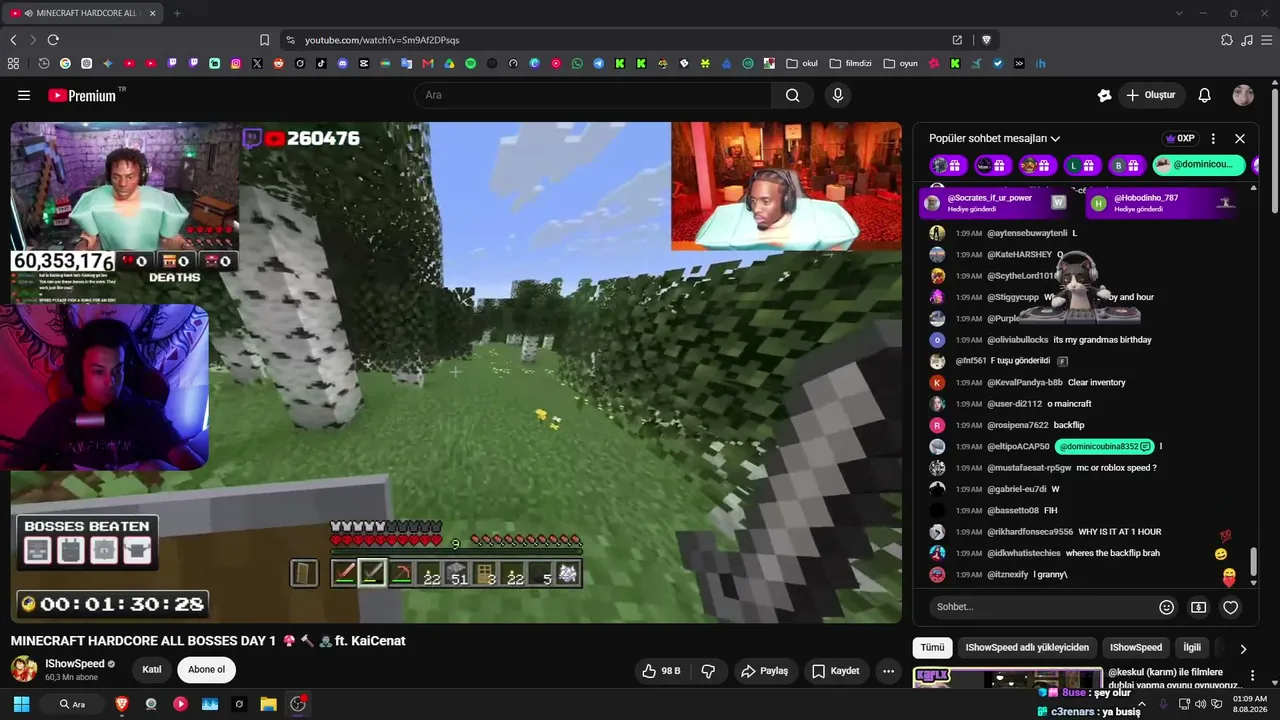Open the okul bookmarks folder
Screen dimensions: 1280x720
802,63
